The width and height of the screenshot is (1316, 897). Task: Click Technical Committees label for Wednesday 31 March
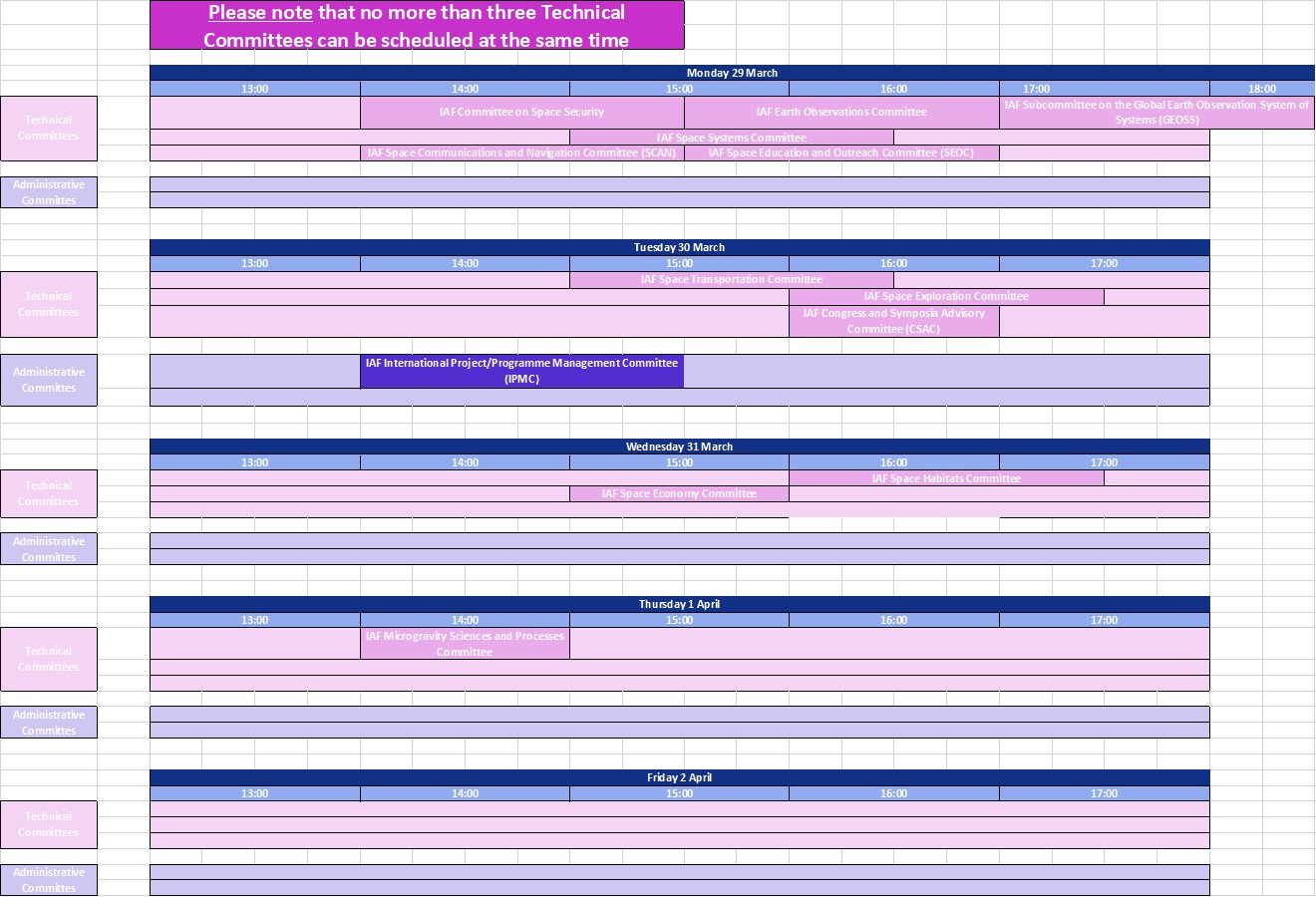pyautogui.click(x=49, y=493)
